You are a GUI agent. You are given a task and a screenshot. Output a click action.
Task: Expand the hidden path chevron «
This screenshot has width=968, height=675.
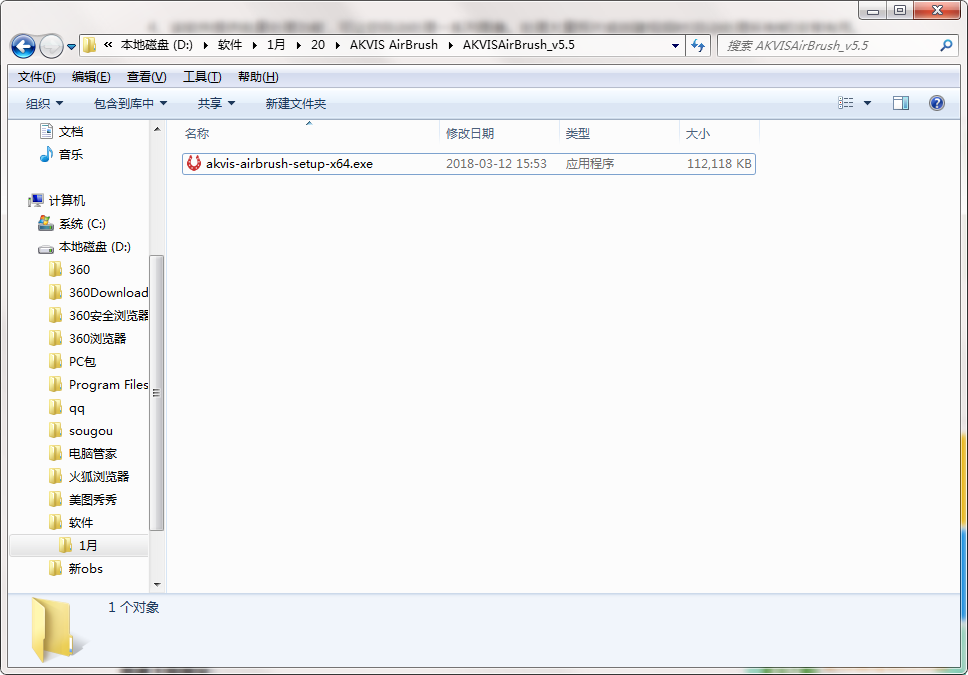[108, 45]
